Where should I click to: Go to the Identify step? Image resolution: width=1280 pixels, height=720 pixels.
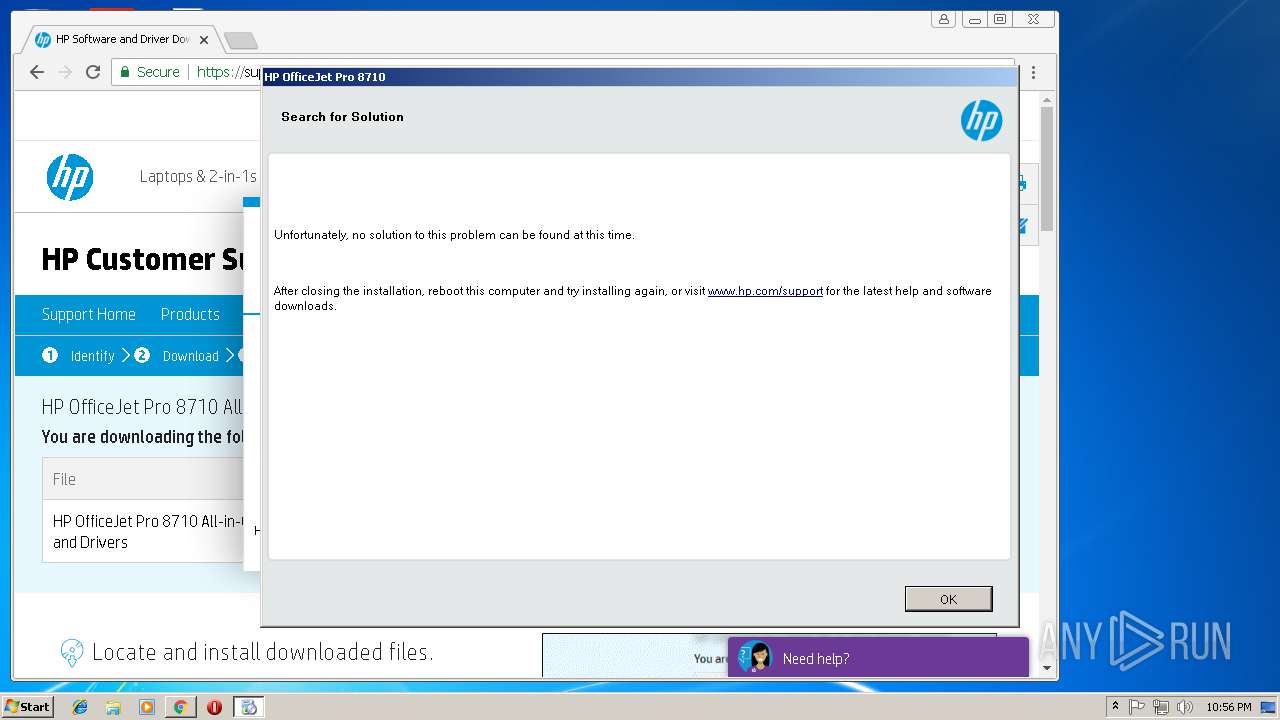[79, 356]
